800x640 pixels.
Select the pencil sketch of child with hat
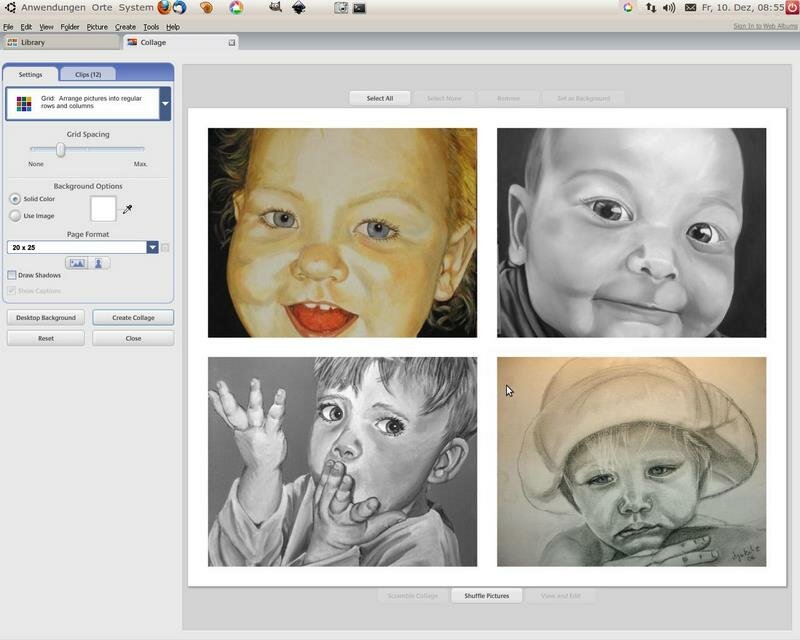[632, 462]
